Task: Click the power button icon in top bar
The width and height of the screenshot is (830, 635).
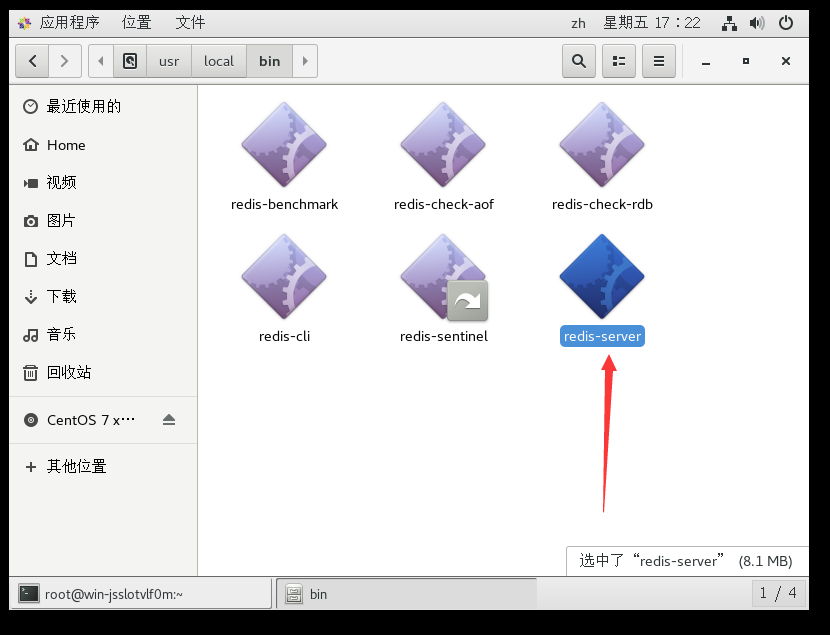Action: click(786, 23)
